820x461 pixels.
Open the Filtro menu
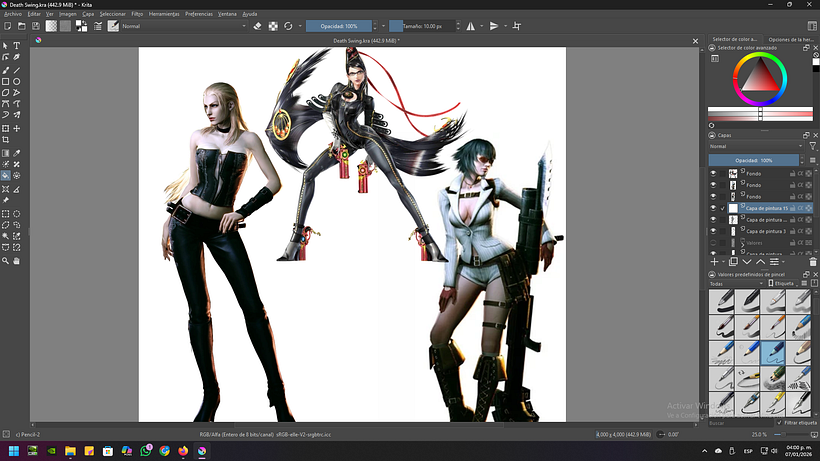click(137, 14)
